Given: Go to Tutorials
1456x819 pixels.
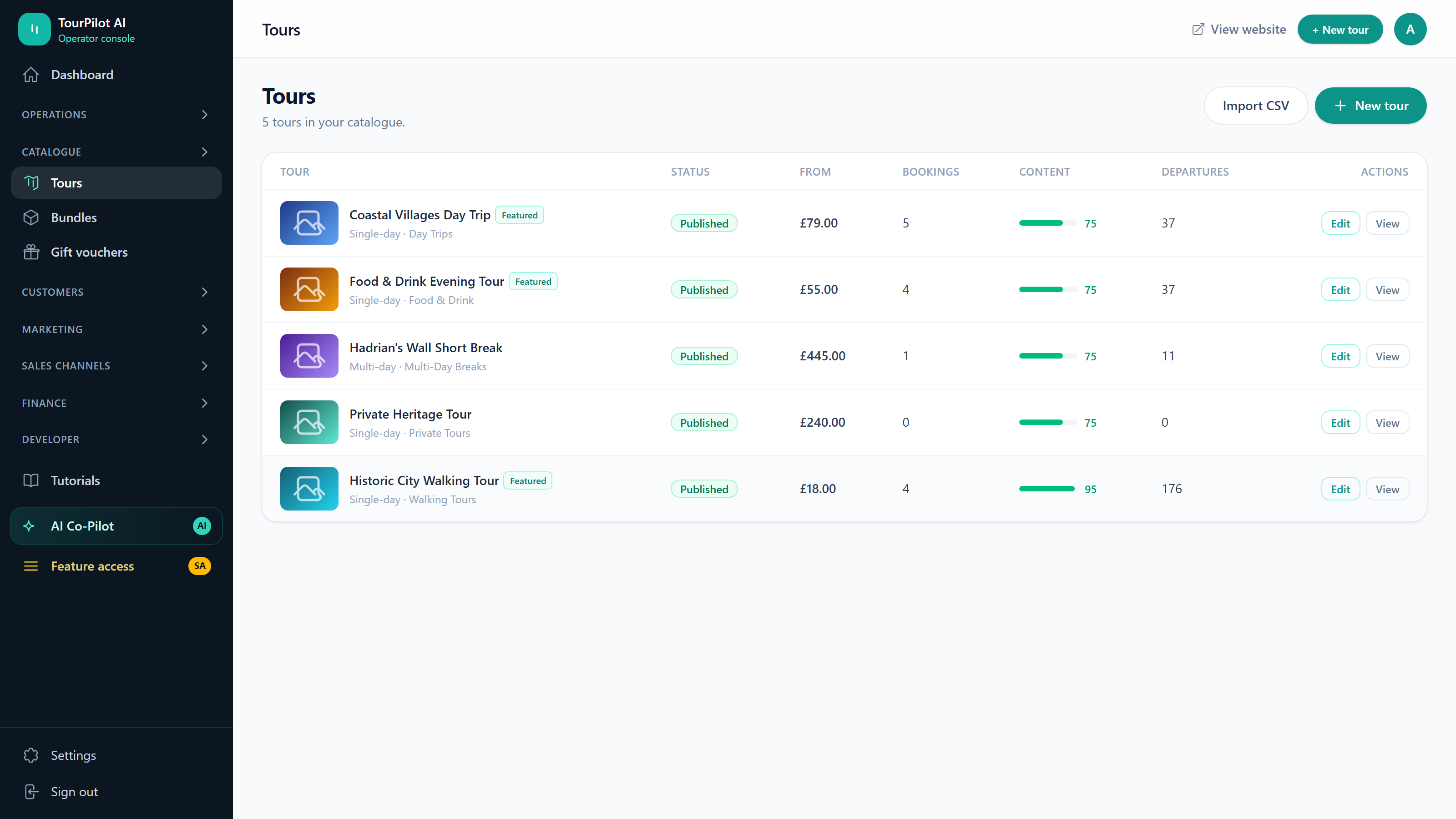Looking at the screenshot, I should tap(116, 480).
